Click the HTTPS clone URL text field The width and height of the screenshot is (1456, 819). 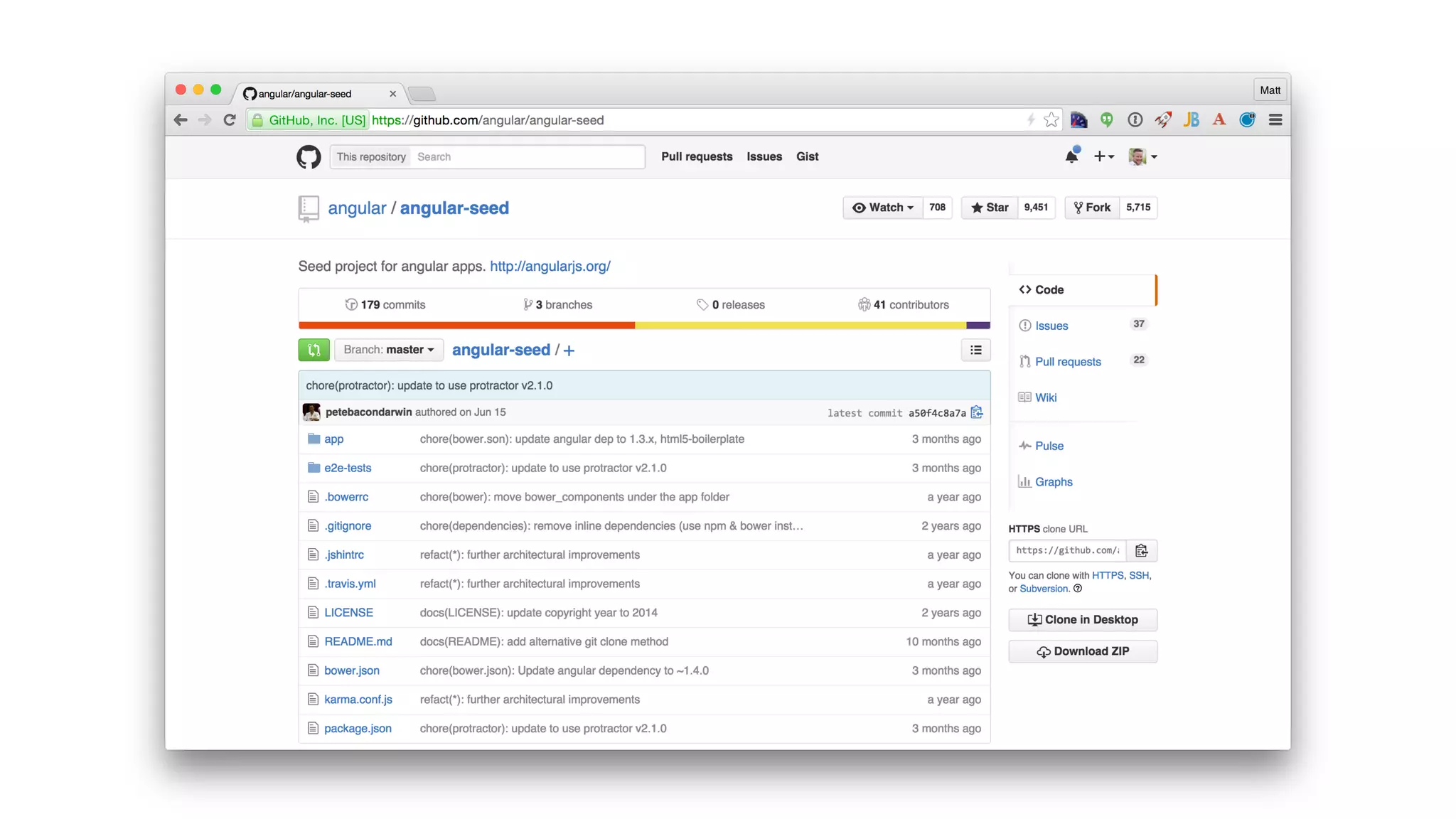[1067, 550]
